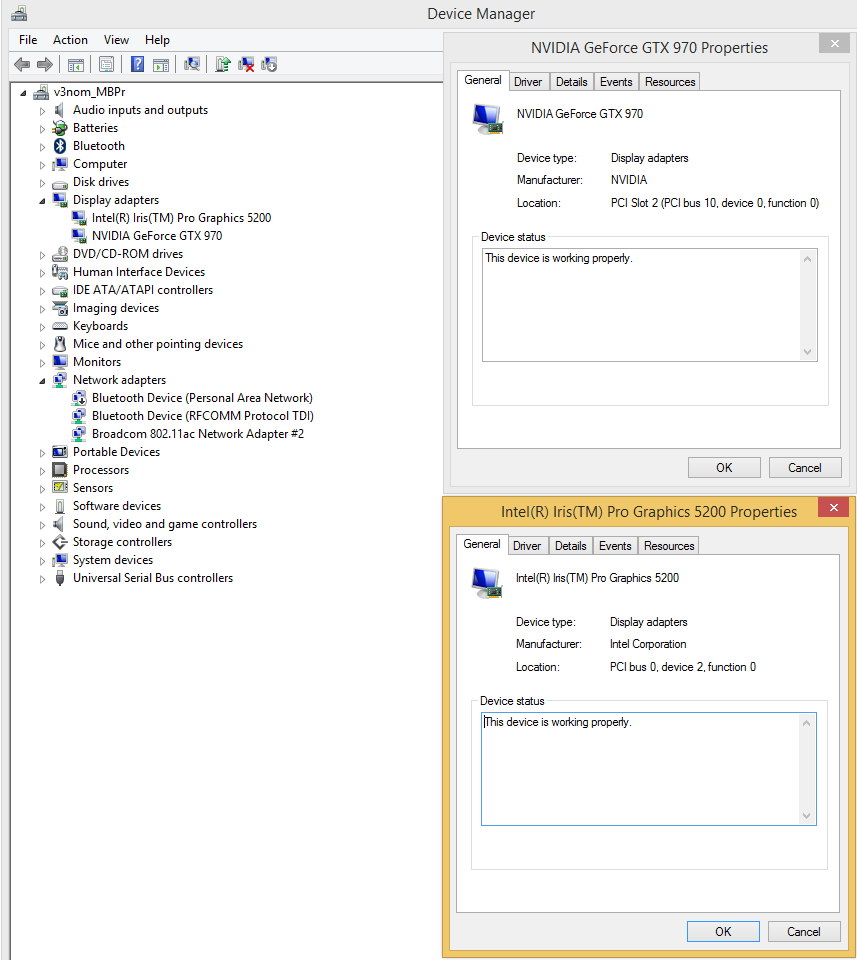Image resolution: width=857 pixels, height=960 pixels.
Task: Click Update Driver Software toolbar icon
Action: click(x=223, y=64)
